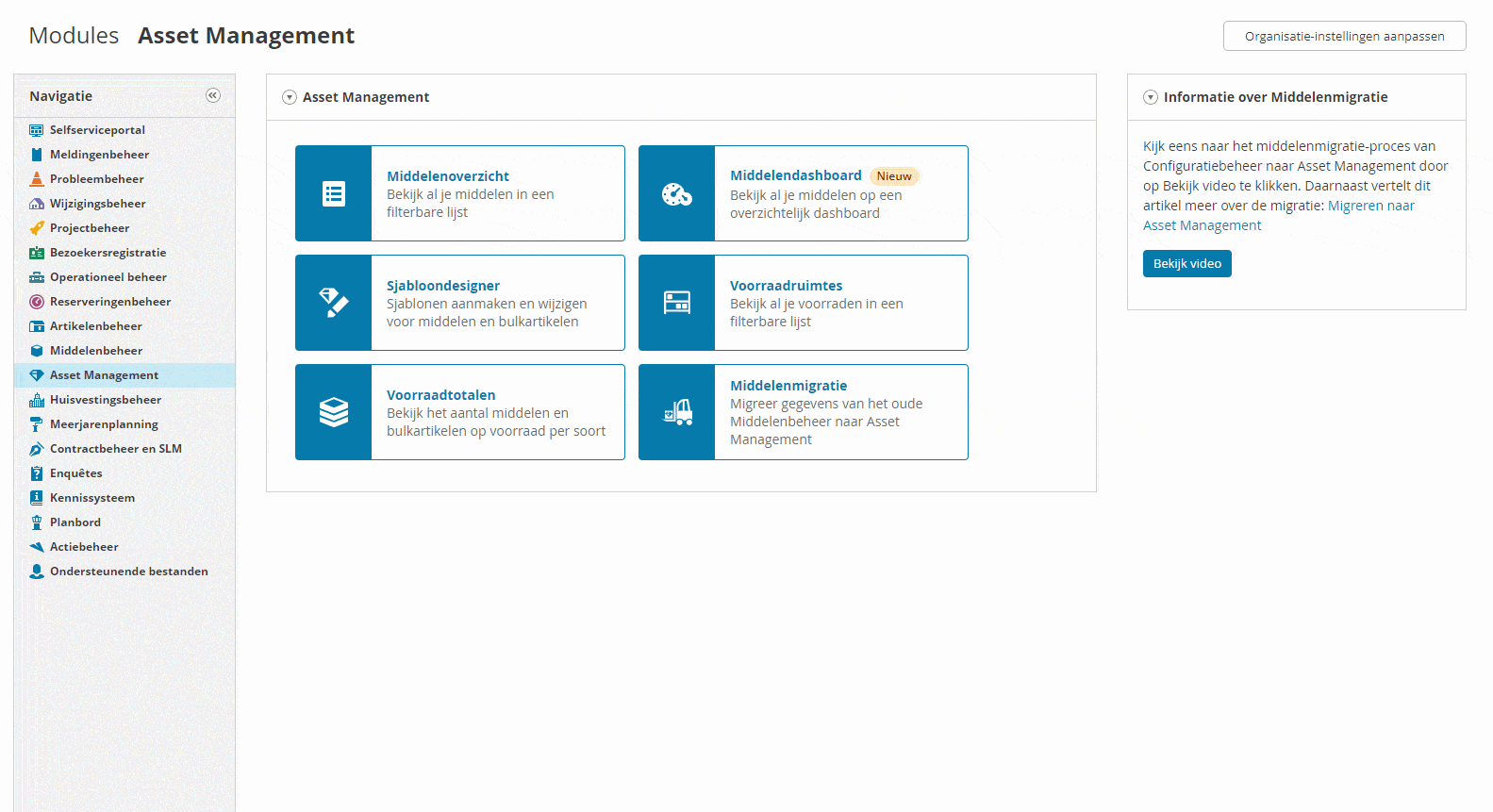
Task: Open Organisatie-instellingen aanpassen
Action: (x=1344, y=36)
